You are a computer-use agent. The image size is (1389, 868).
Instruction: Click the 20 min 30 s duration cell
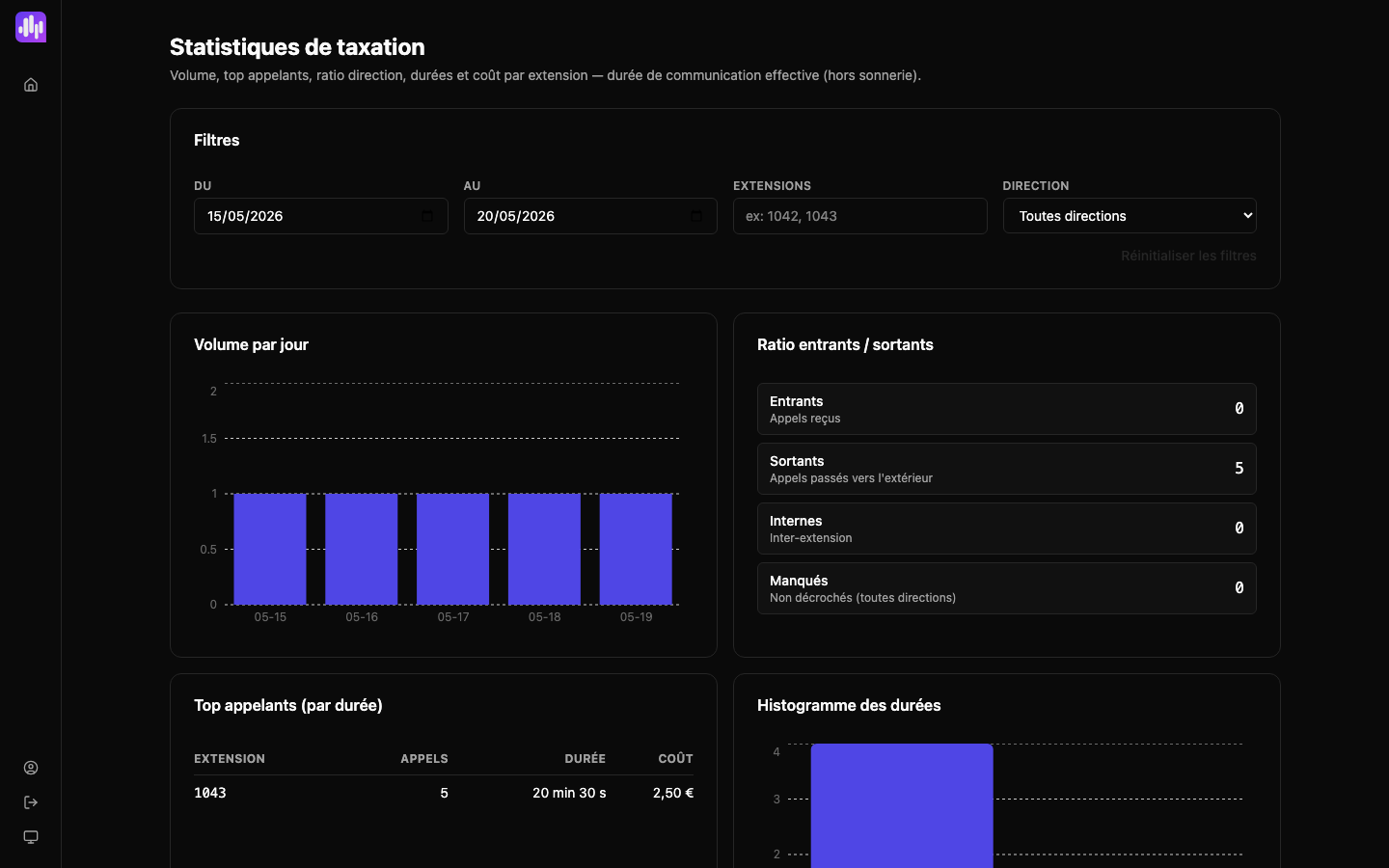[569, 793]
